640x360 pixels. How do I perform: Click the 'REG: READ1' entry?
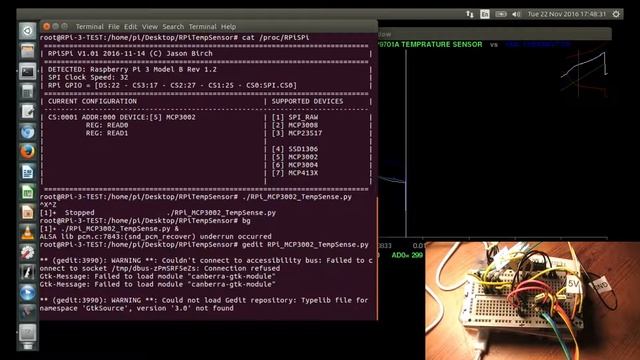pyautogui.click(x=107, y=133)
